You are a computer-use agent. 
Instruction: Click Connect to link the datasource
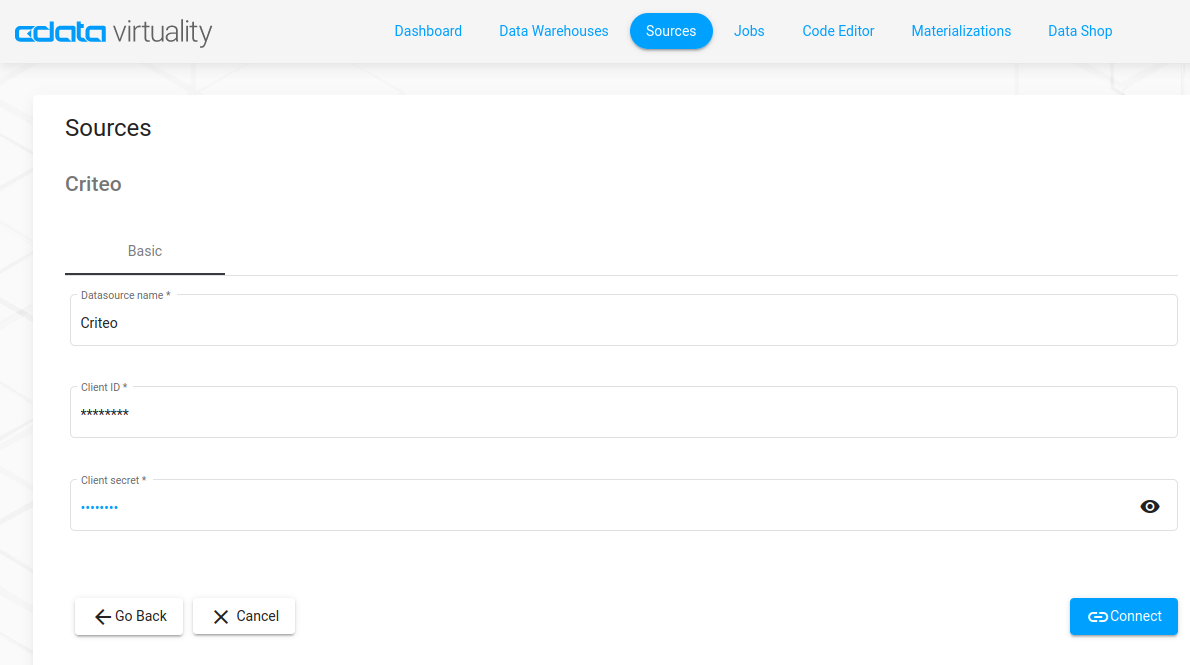[x=1124, y=616]
